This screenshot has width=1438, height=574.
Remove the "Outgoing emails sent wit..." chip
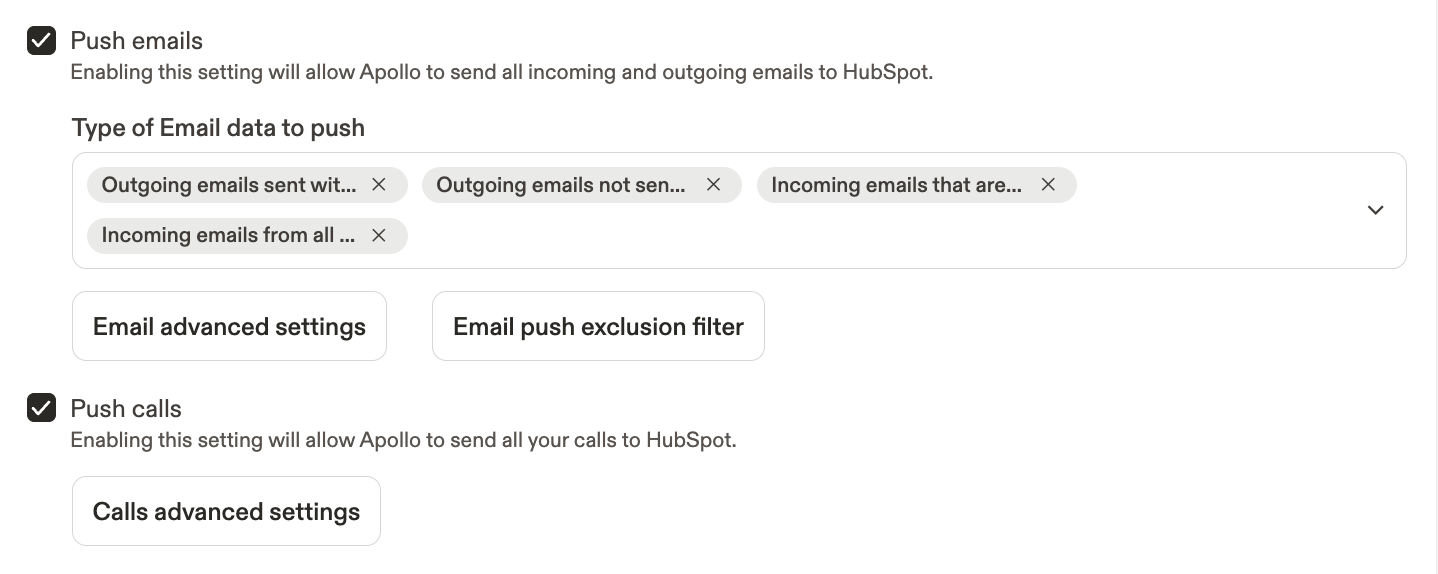click(x=379, y=185)
